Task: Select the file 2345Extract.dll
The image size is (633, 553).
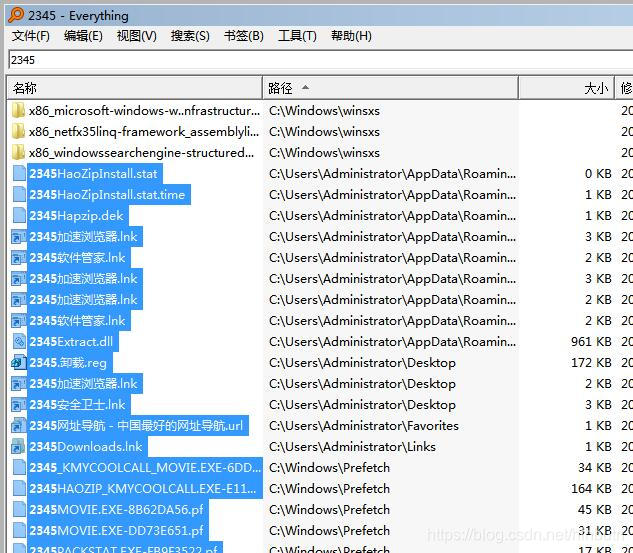Action: (x=71, y=341)
